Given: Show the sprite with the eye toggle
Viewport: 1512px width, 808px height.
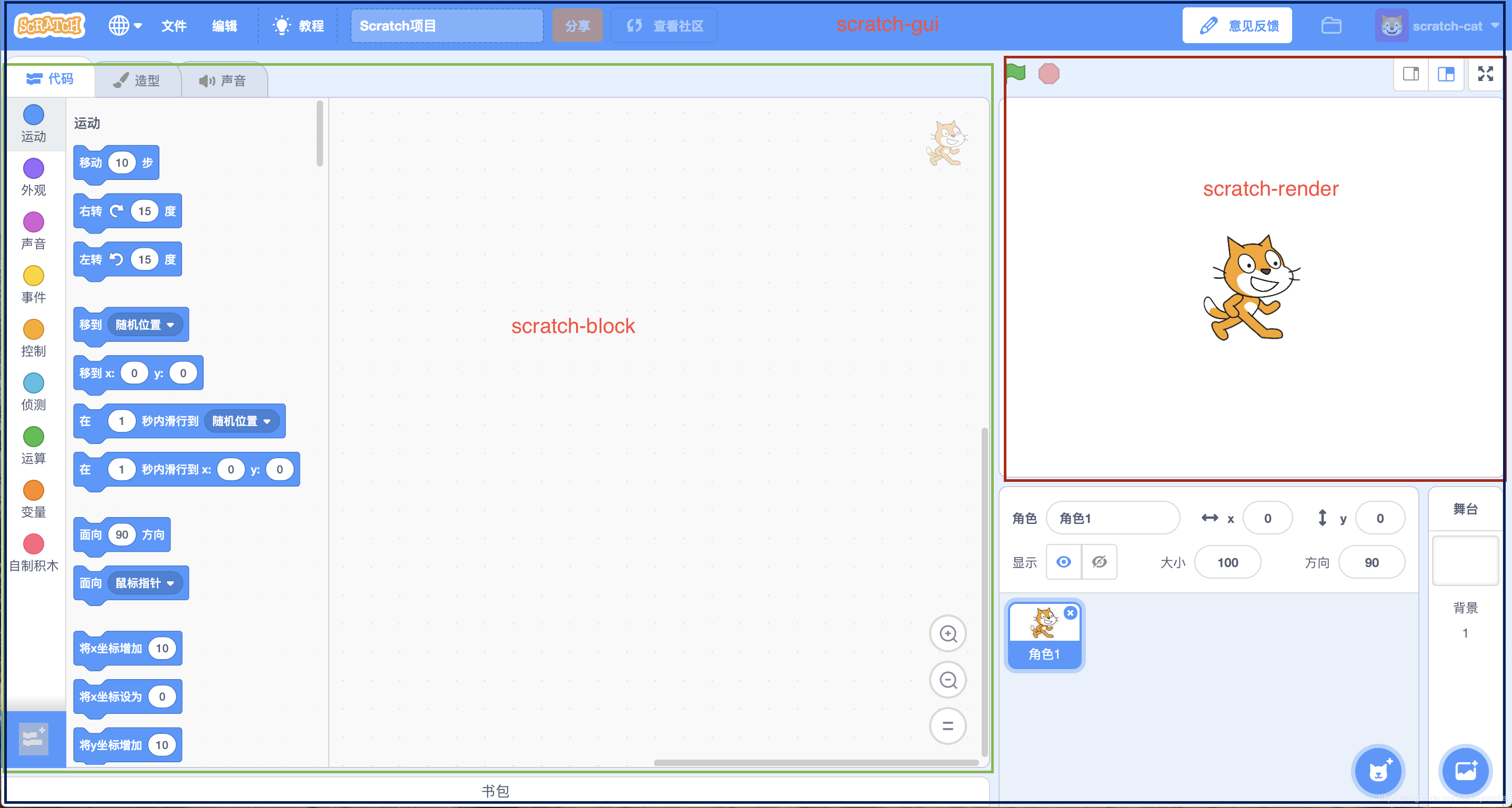Looking at the screenshot, I should [x=1064, y=562].
